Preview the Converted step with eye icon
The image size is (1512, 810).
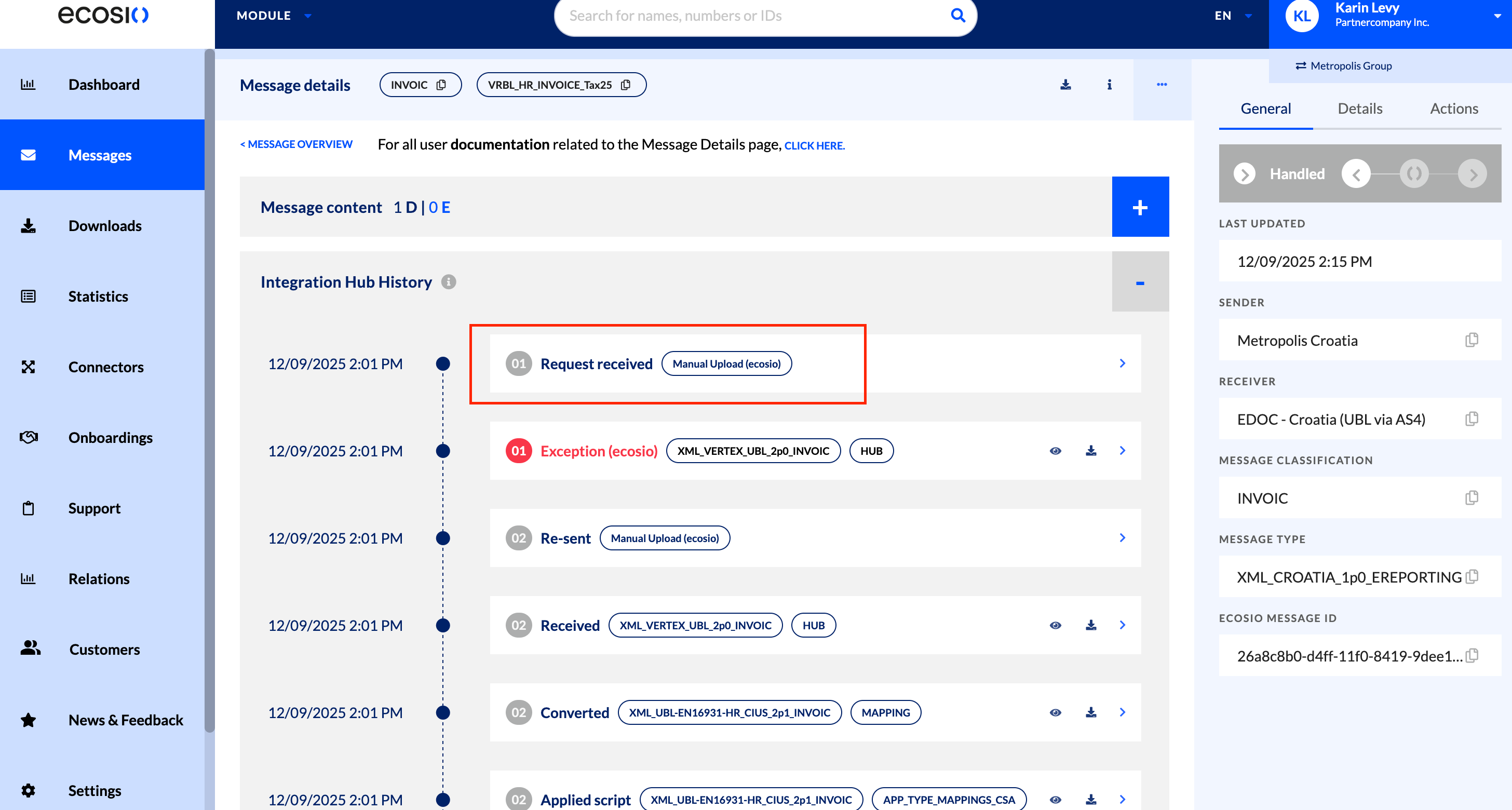1056,712
